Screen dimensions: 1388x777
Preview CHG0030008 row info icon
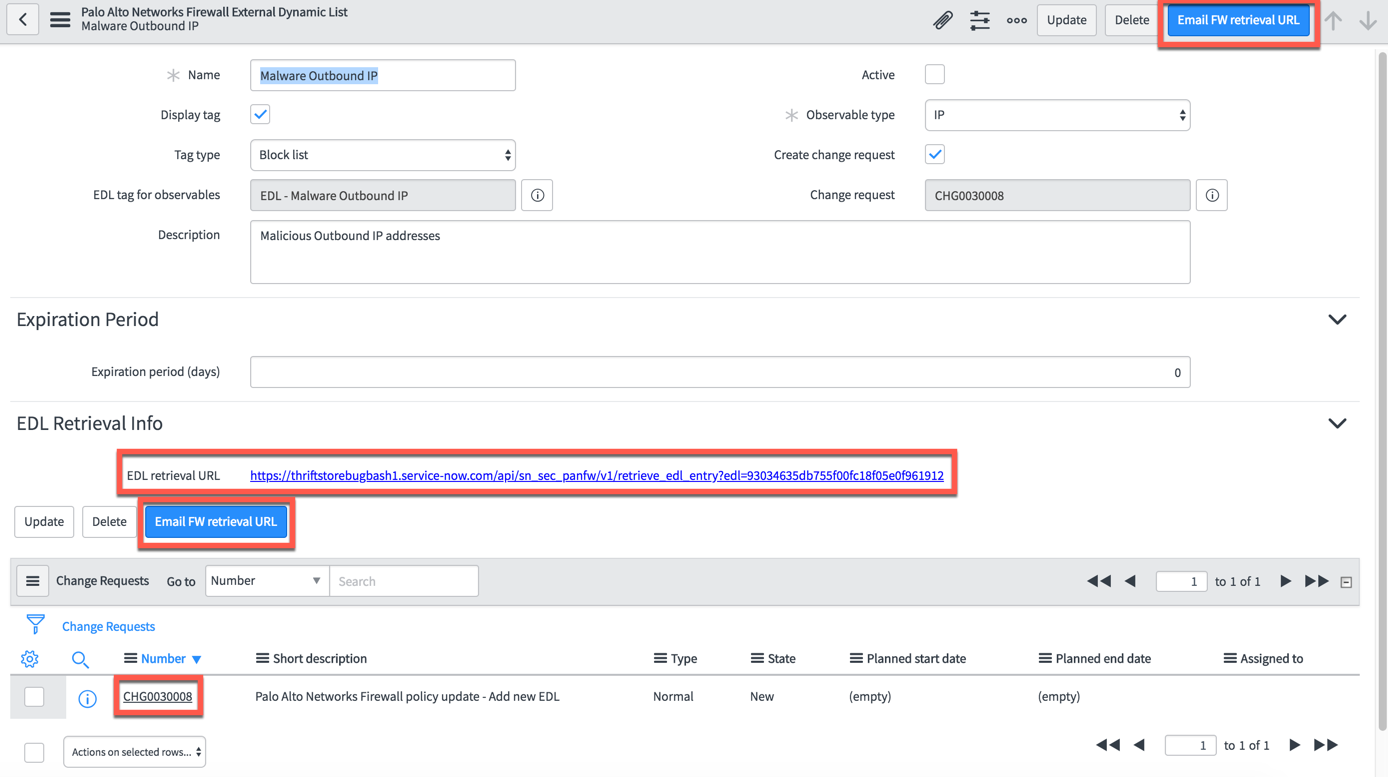88,699
